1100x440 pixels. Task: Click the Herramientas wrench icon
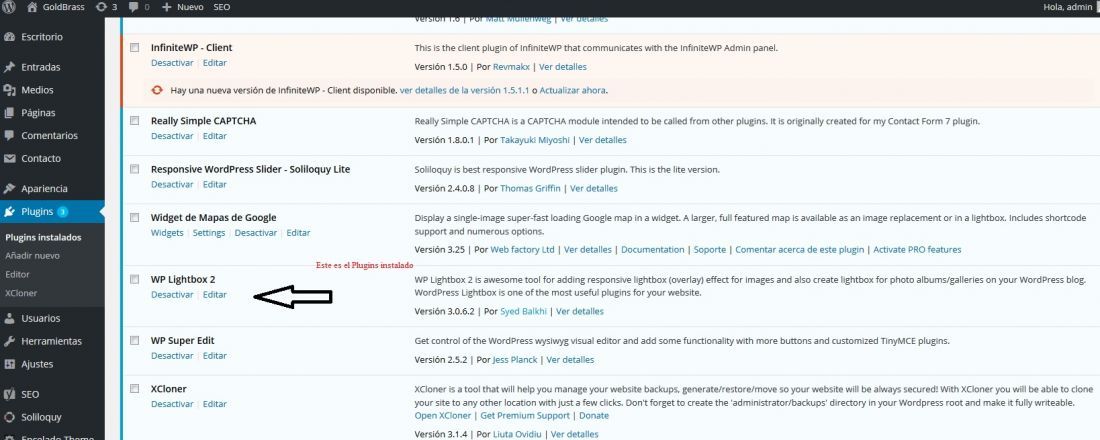(10, 341)
